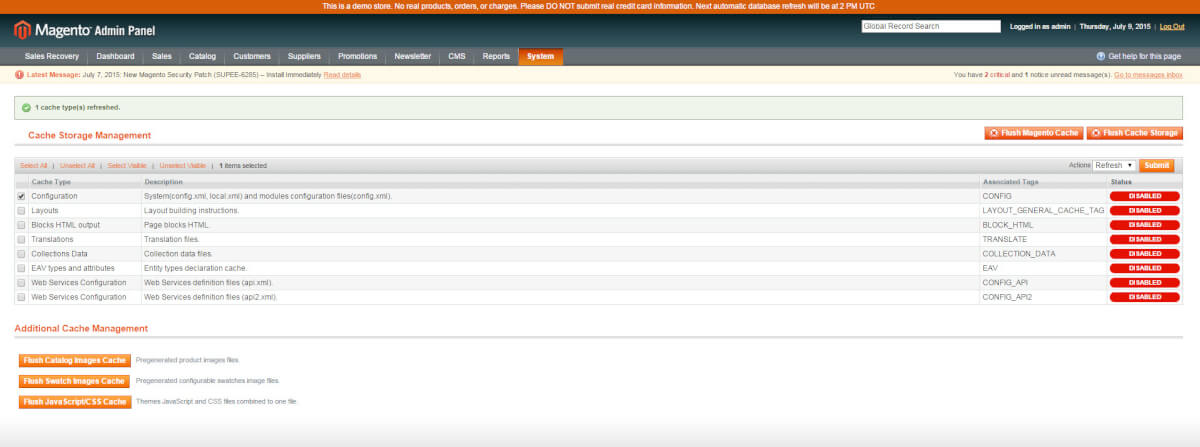Viewport: 1200px width, 447px height.
Task: Click the Flush Magento Cache button
Action: click(x=1034, y=133)
